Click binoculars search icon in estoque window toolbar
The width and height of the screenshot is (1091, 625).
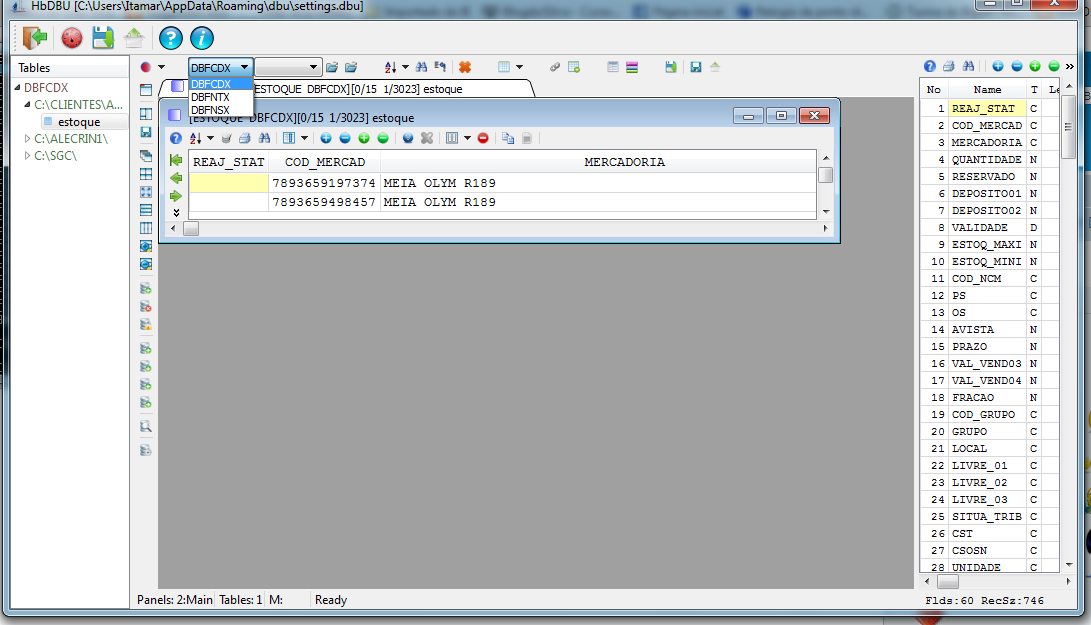pyautogui.click(x=264, y=139)
